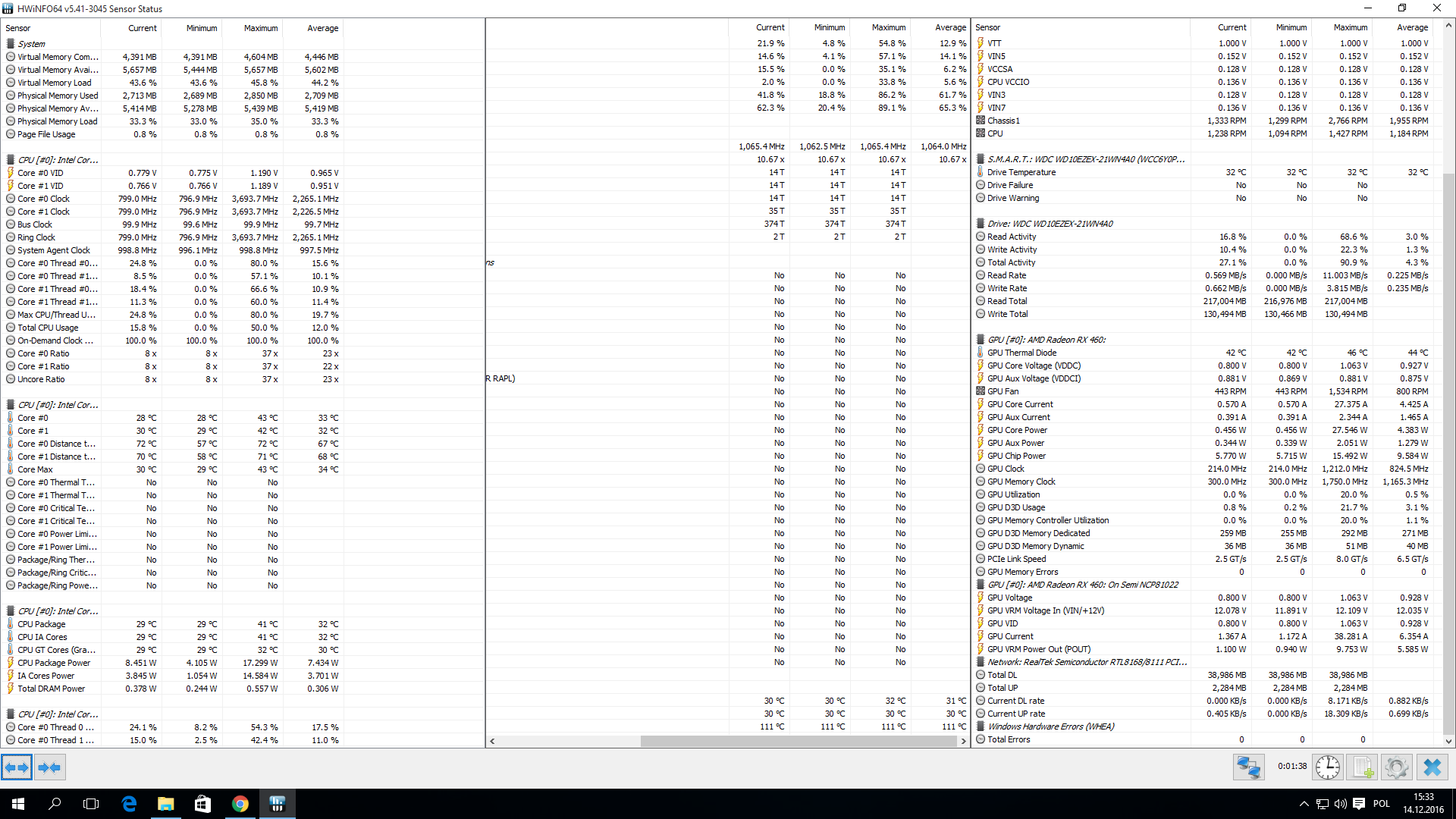This screenshot has height=819, width=1456.
Task: Open Google Chrome from taskbar
Action: pyautogui.click(x=240, y=804)
